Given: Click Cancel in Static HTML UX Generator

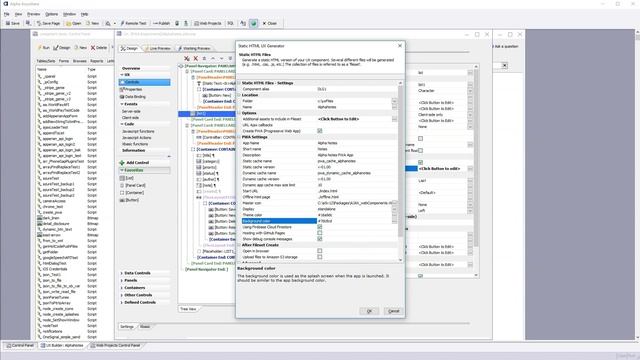Looking at the screenshot, I should point(393,311).
